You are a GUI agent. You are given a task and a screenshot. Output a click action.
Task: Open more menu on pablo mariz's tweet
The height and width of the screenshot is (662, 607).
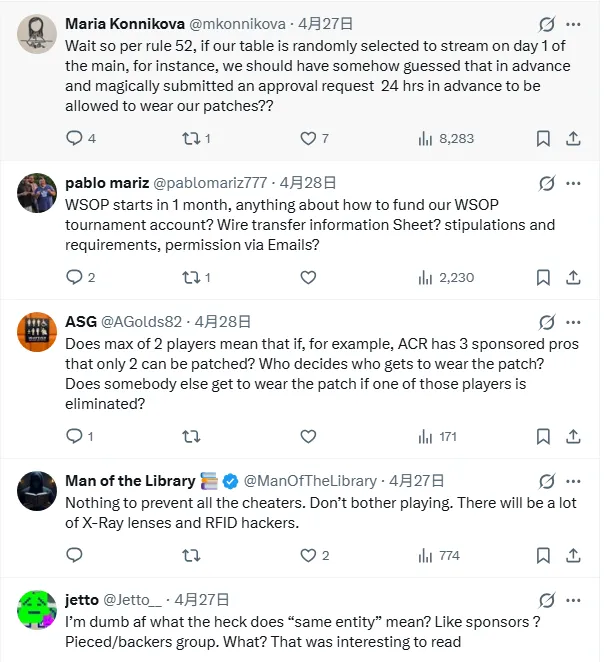click(x=574, y=183)
